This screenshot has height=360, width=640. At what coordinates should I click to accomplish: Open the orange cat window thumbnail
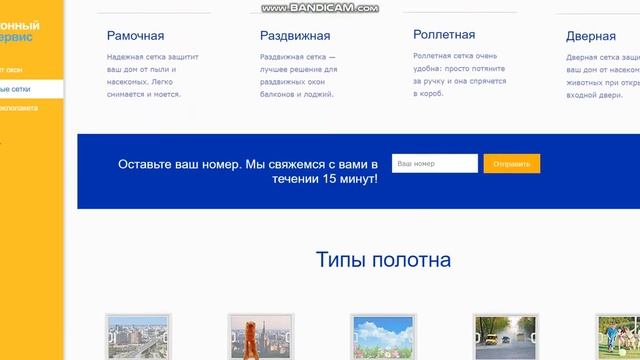point(261,337)
